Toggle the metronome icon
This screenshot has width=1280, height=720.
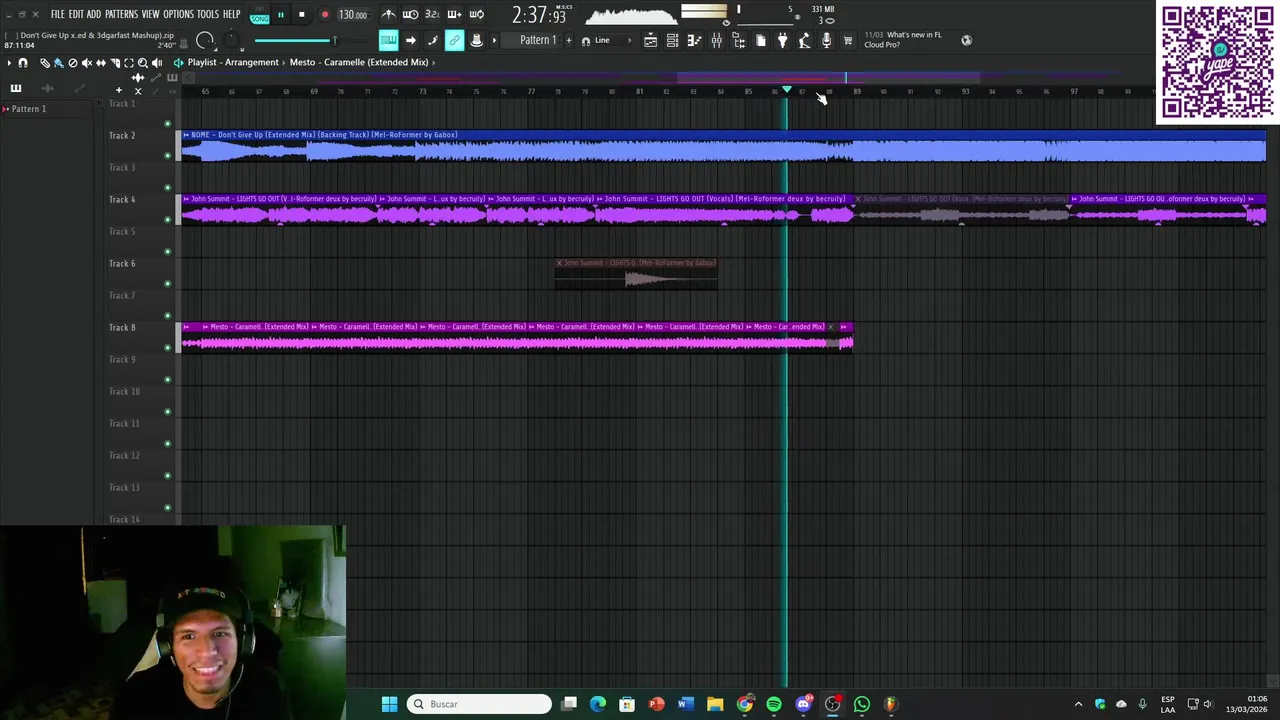coord(388,15)
